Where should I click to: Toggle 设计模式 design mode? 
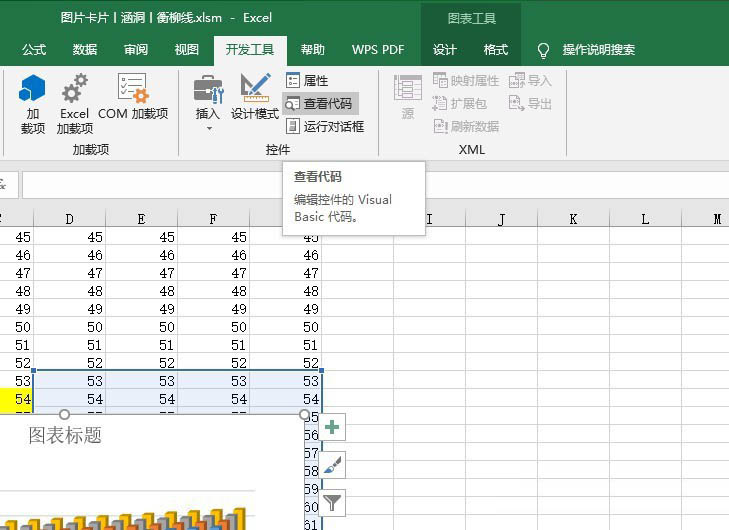pyautogui.click(x=255, y=97)
